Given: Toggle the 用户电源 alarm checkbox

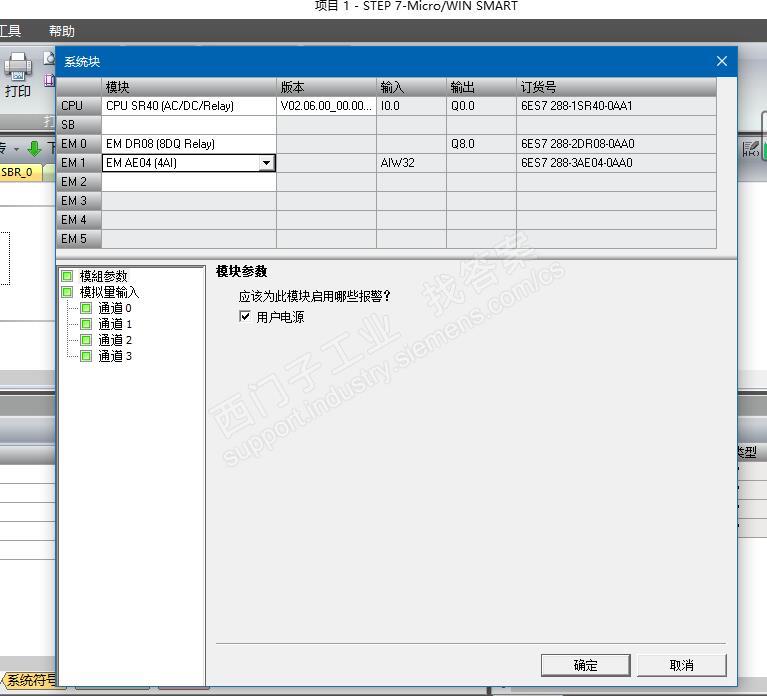Looking at the screenshot, I should (245, 316).
